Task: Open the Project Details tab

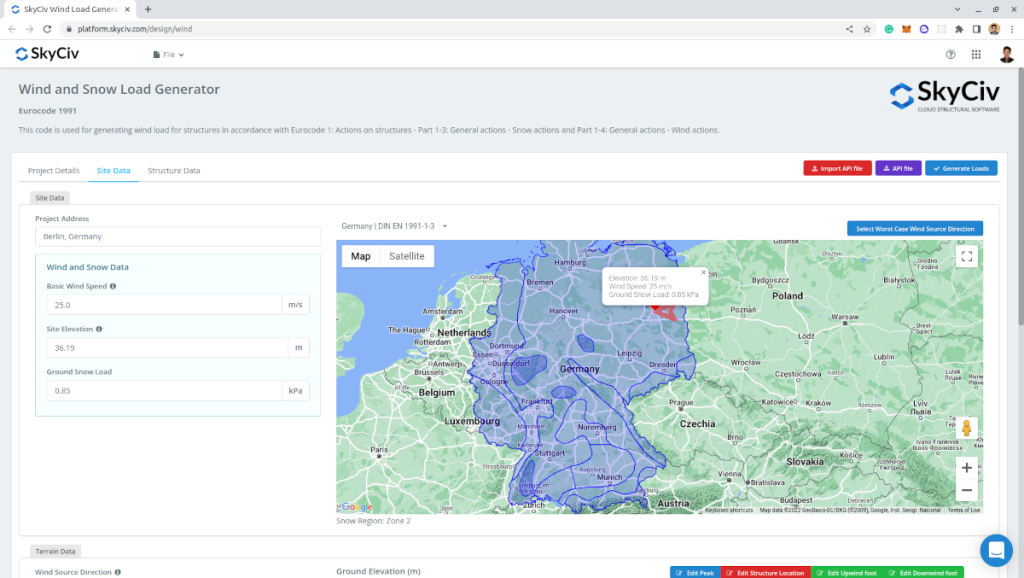Action: [x=54, y=171]
